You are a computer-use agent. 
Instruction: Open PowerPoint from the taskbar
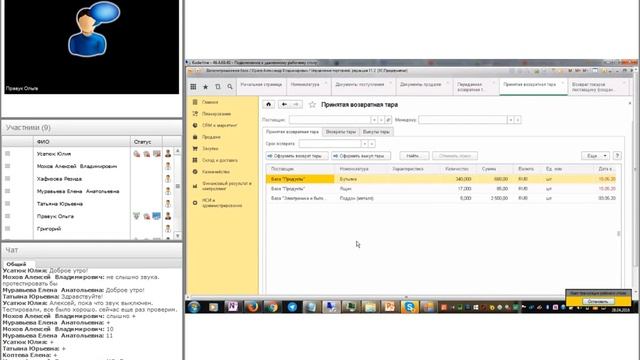point(390,307)
